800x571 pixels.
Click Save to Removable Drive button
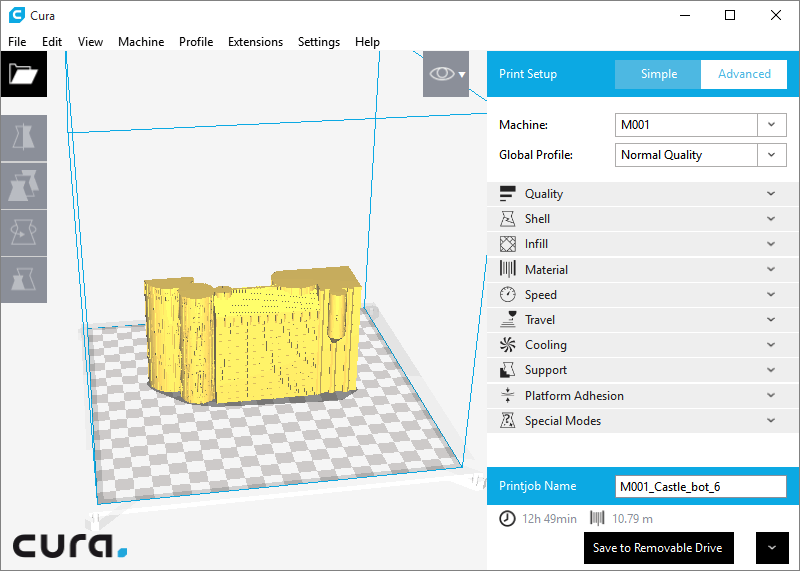tap(659, 548)
